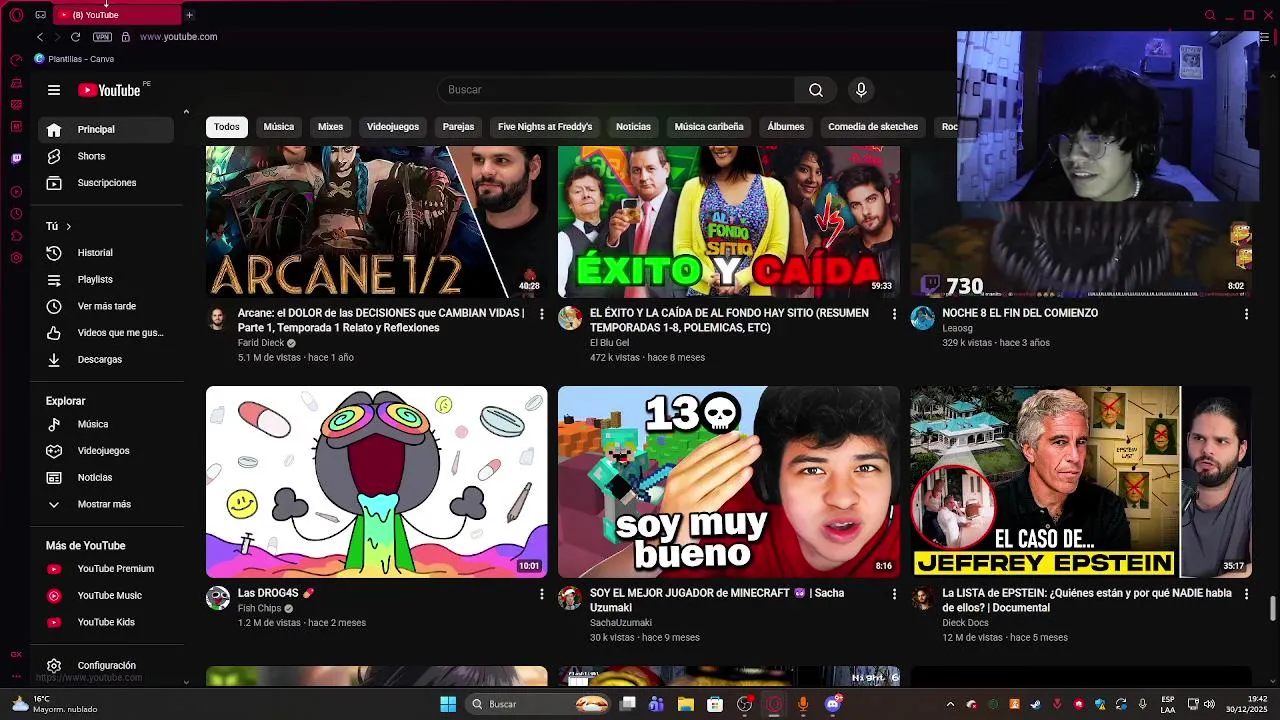Viewport: 1280px width, 720px height.
Task: Play the Jeffrey Epstein documentary thumbnail
Action: (1081, 482)
